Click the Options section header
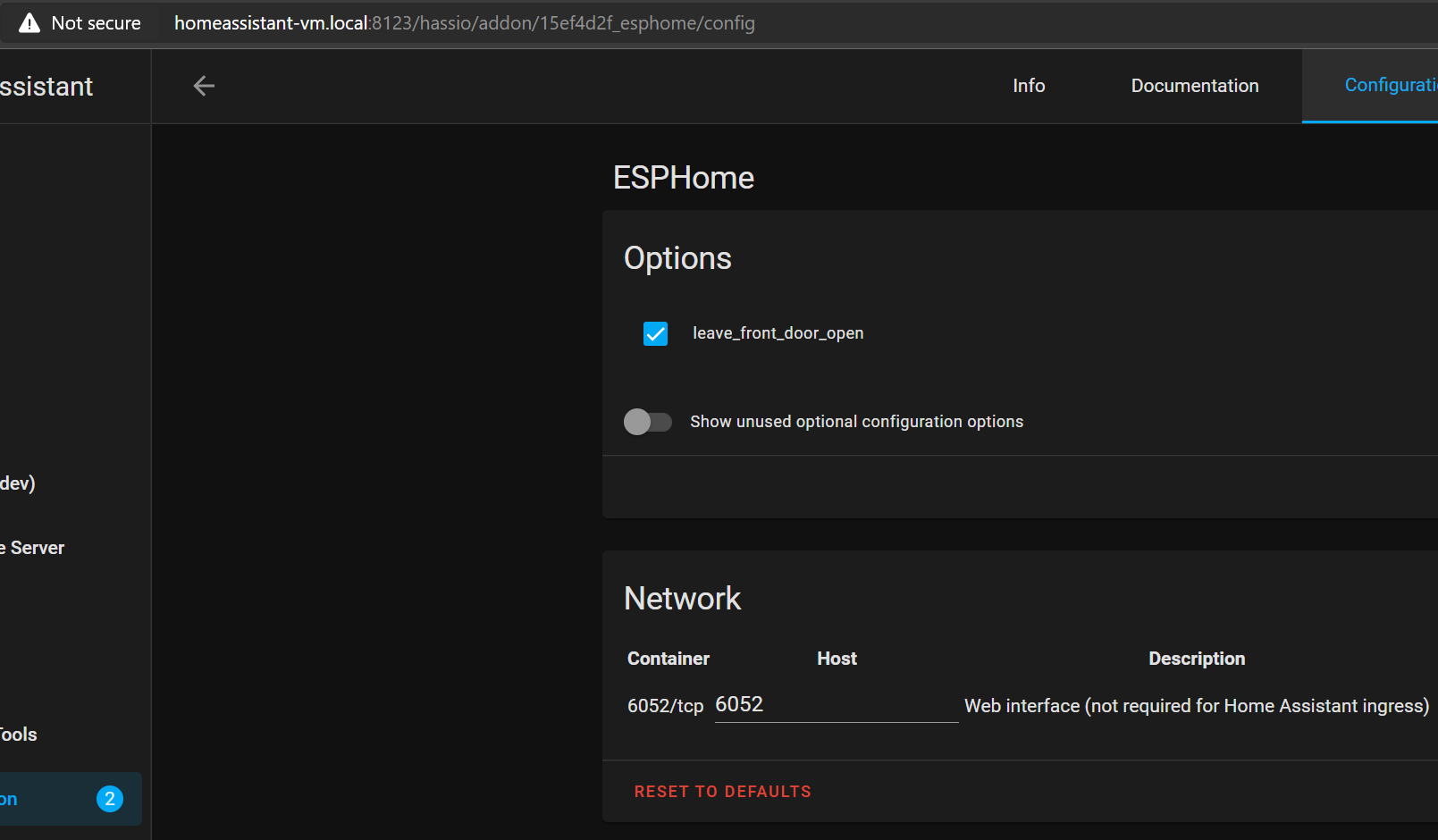 click(677, 258)
